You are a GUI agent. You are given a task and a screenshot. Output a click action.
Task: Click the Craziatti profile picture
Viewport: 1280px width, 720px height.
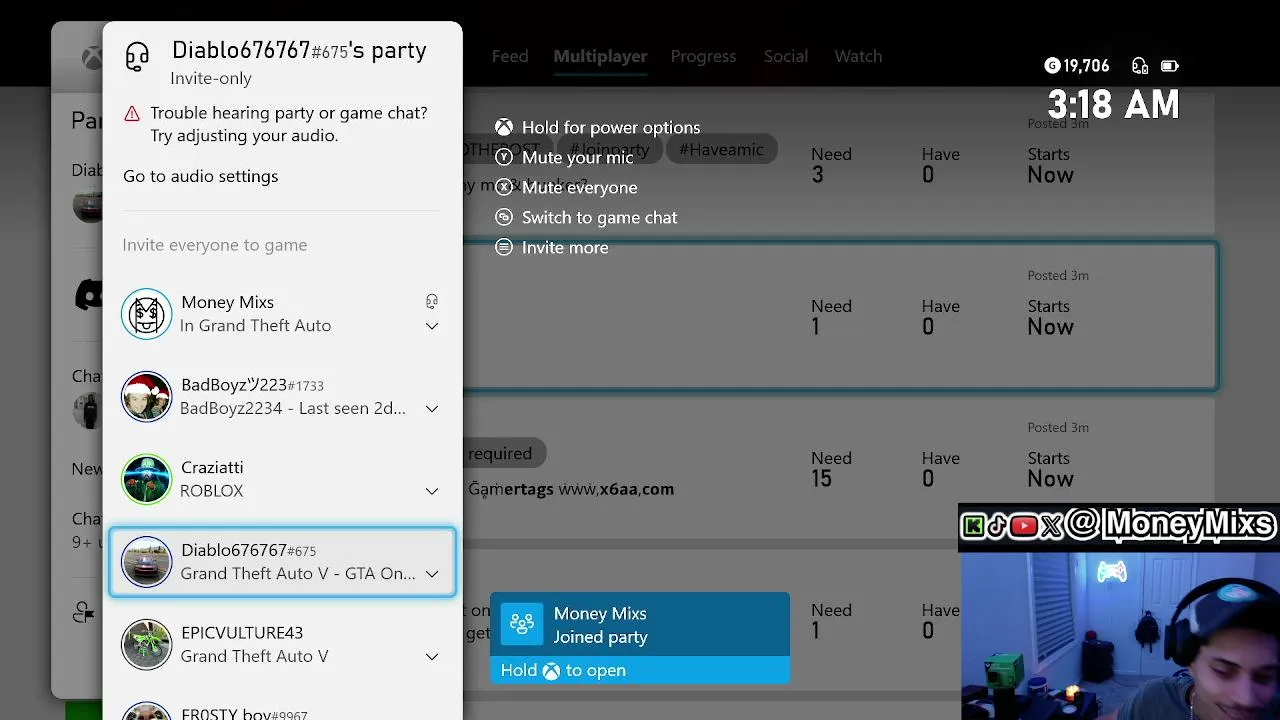[x=147, y=479]
